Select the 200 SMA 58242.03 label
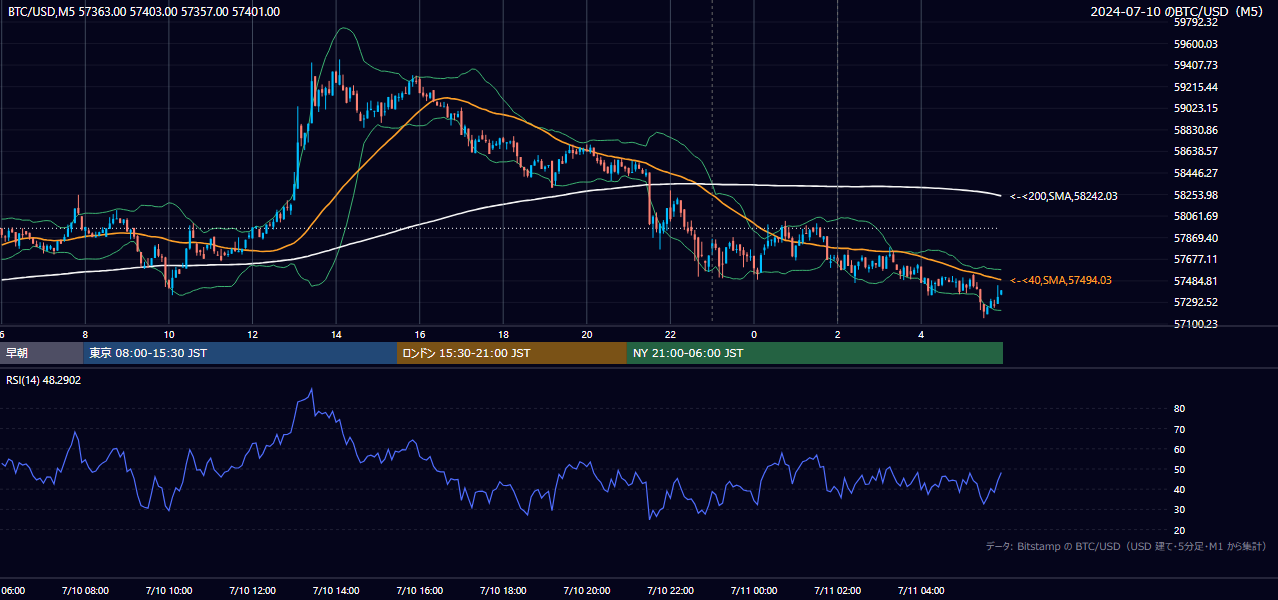The width and height of the screenshot is (1278, 600). tap(1063, 196)
